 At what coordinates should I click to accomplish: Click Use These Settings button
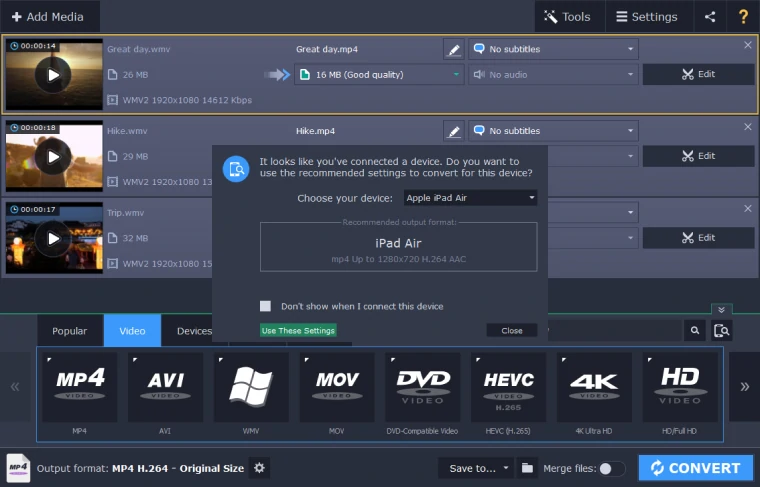click(298, 330)
